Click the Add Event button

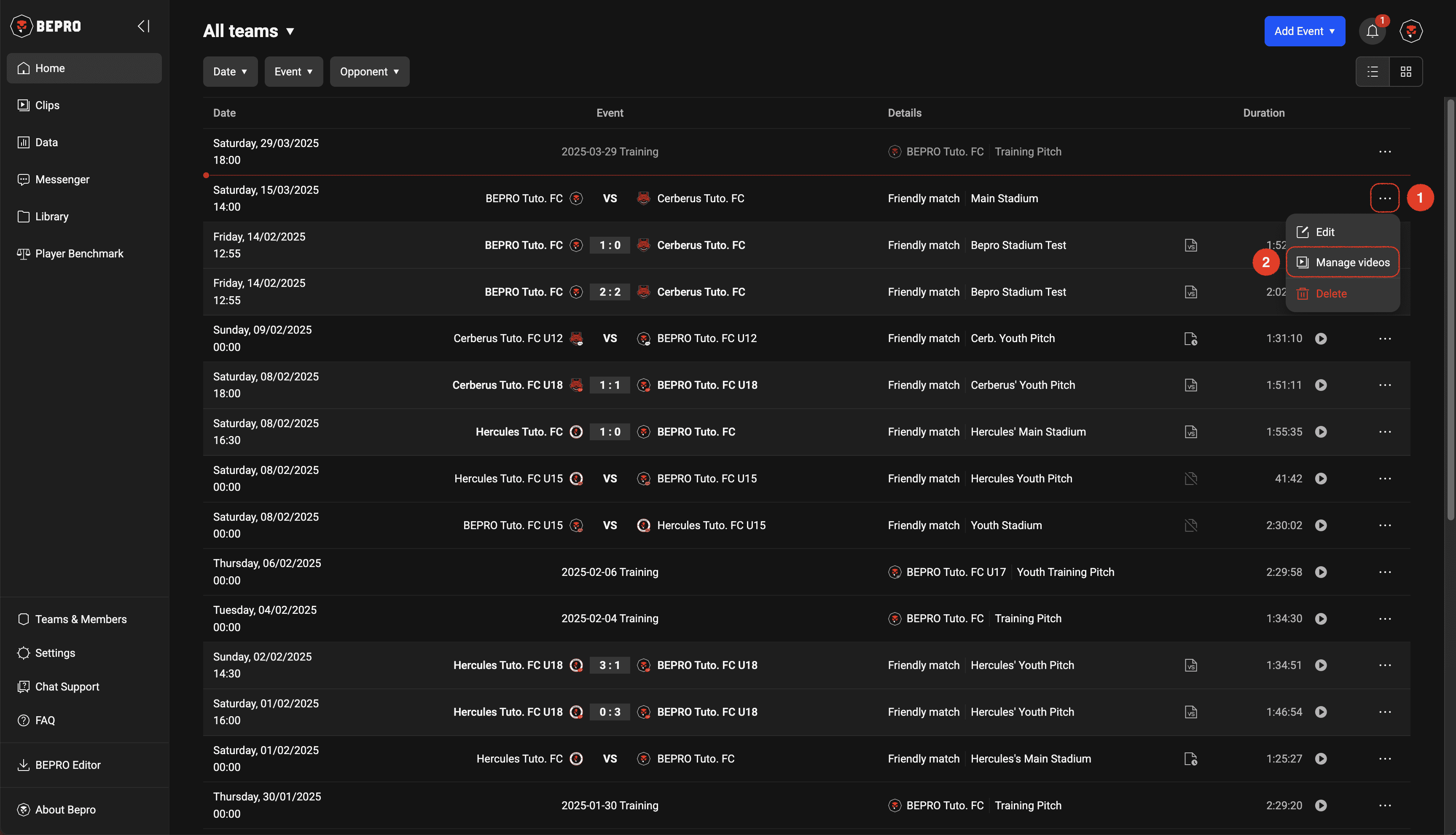[x=1304, y=31]
